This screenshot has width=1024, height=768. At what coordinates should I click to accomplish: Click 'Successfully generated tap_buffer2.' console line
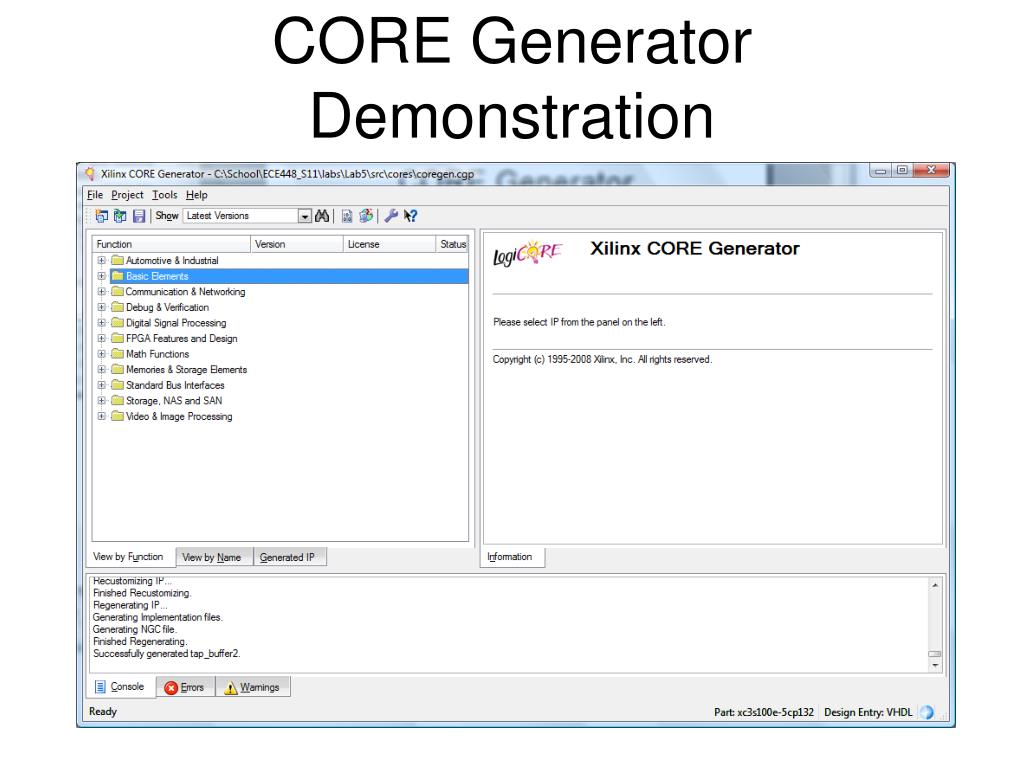coord(167,653)
